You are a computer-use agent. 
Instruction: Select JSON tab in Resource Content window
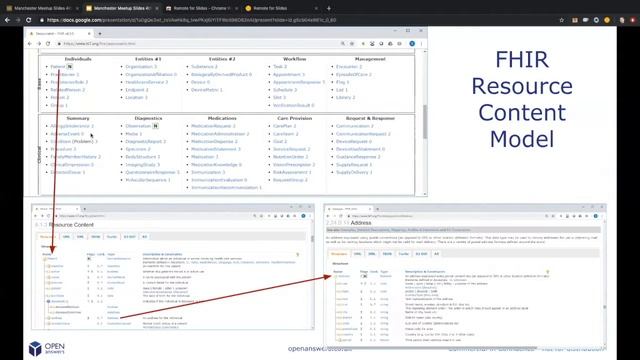point(96,237)
